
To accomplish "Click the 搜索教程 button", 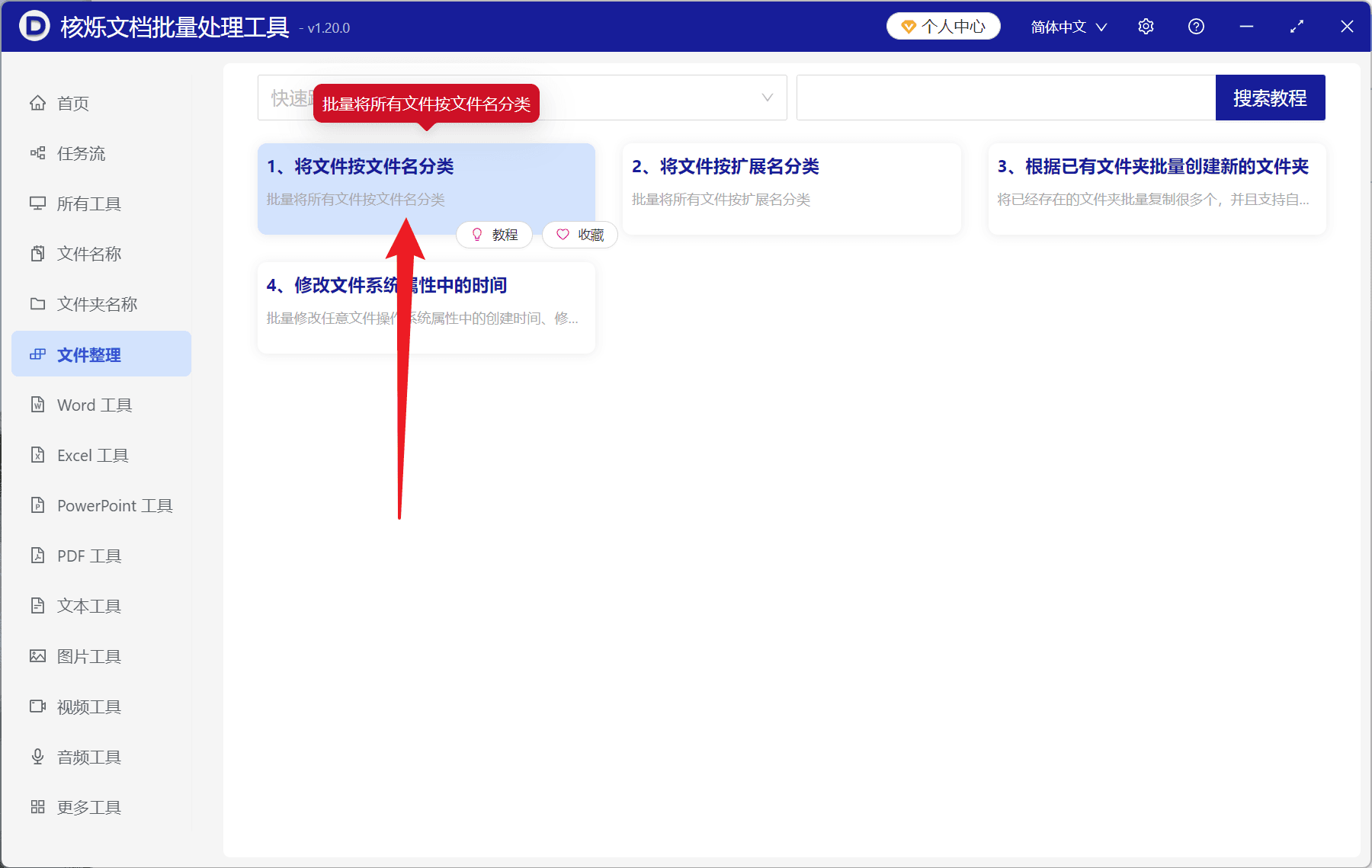I will click(x=1270, y=98).
